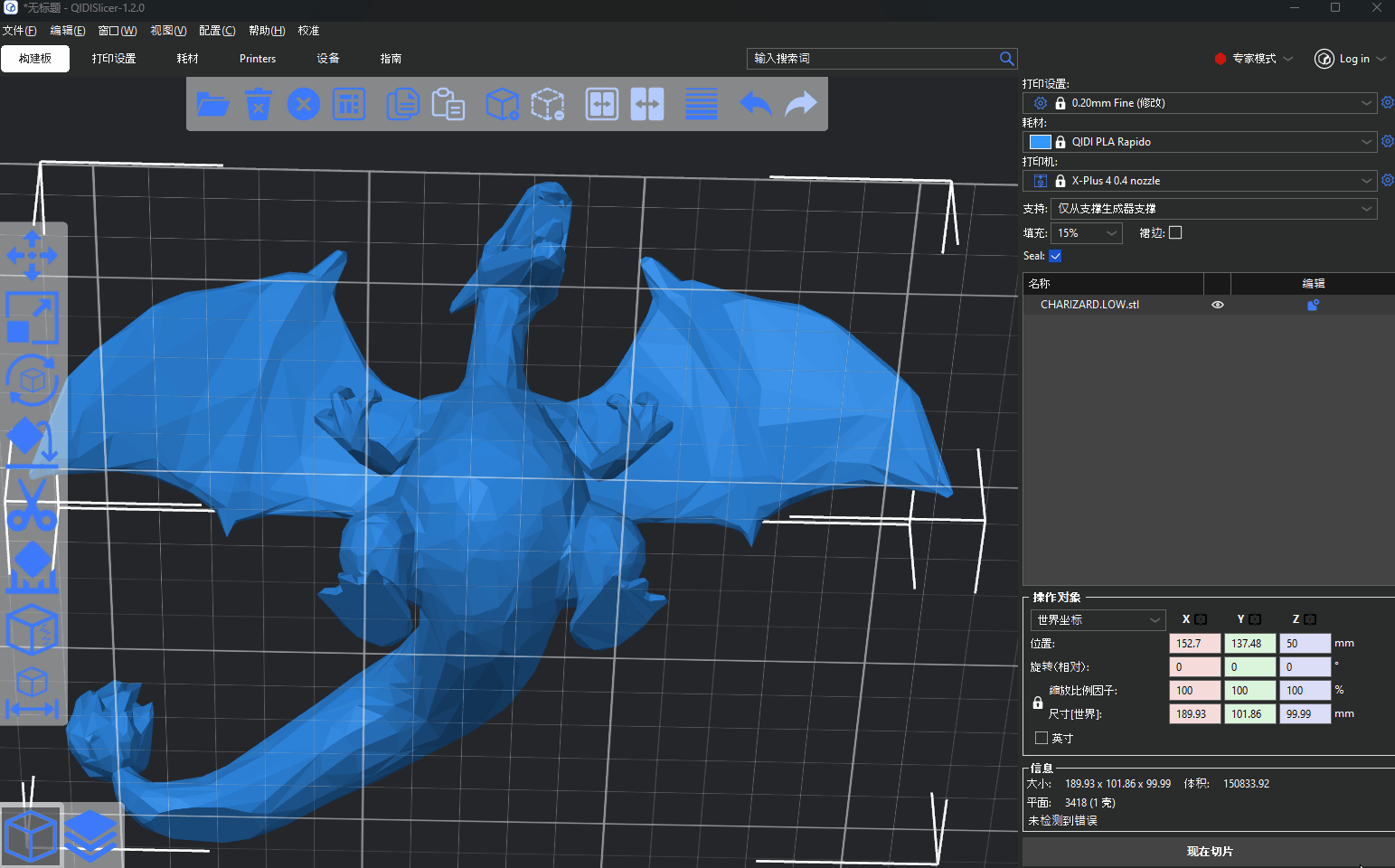Open the Window (窗口) menu
The height and width of the screenshot is (868, 1395).
tap(118, 31)
